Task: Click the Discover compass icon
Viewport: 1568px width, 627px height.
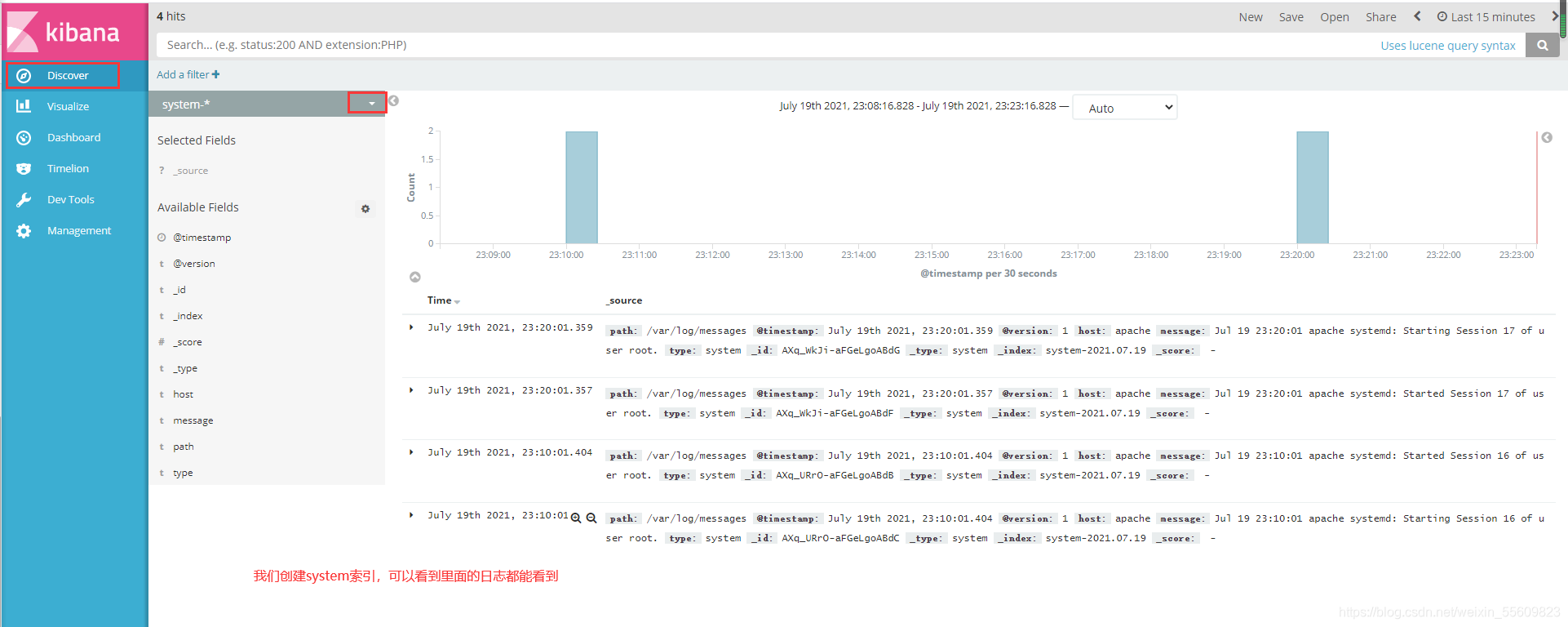Action: tap(24, 76)
